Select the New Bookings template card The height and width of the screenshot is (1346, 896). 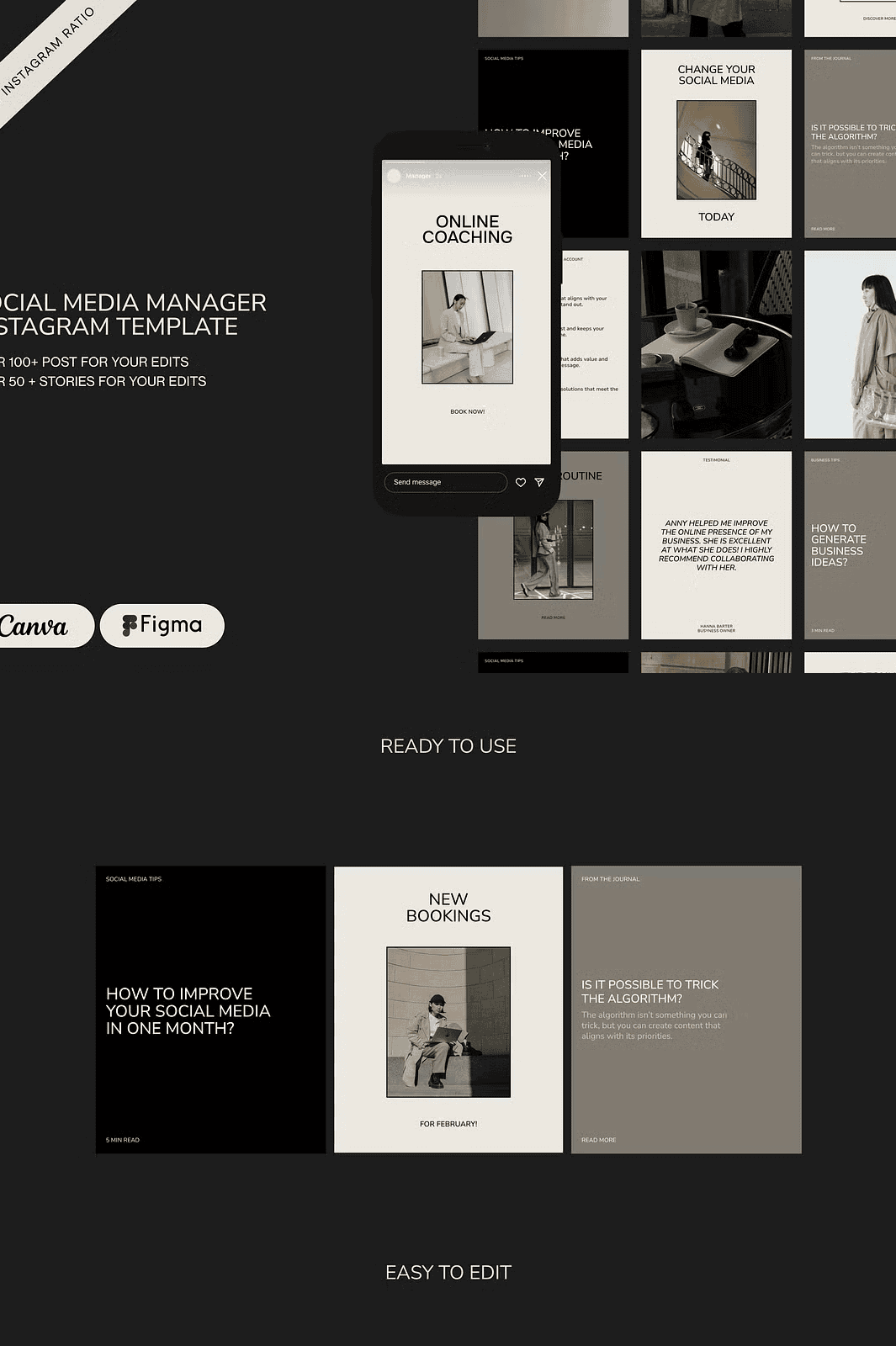click(x=448, y=1010)
